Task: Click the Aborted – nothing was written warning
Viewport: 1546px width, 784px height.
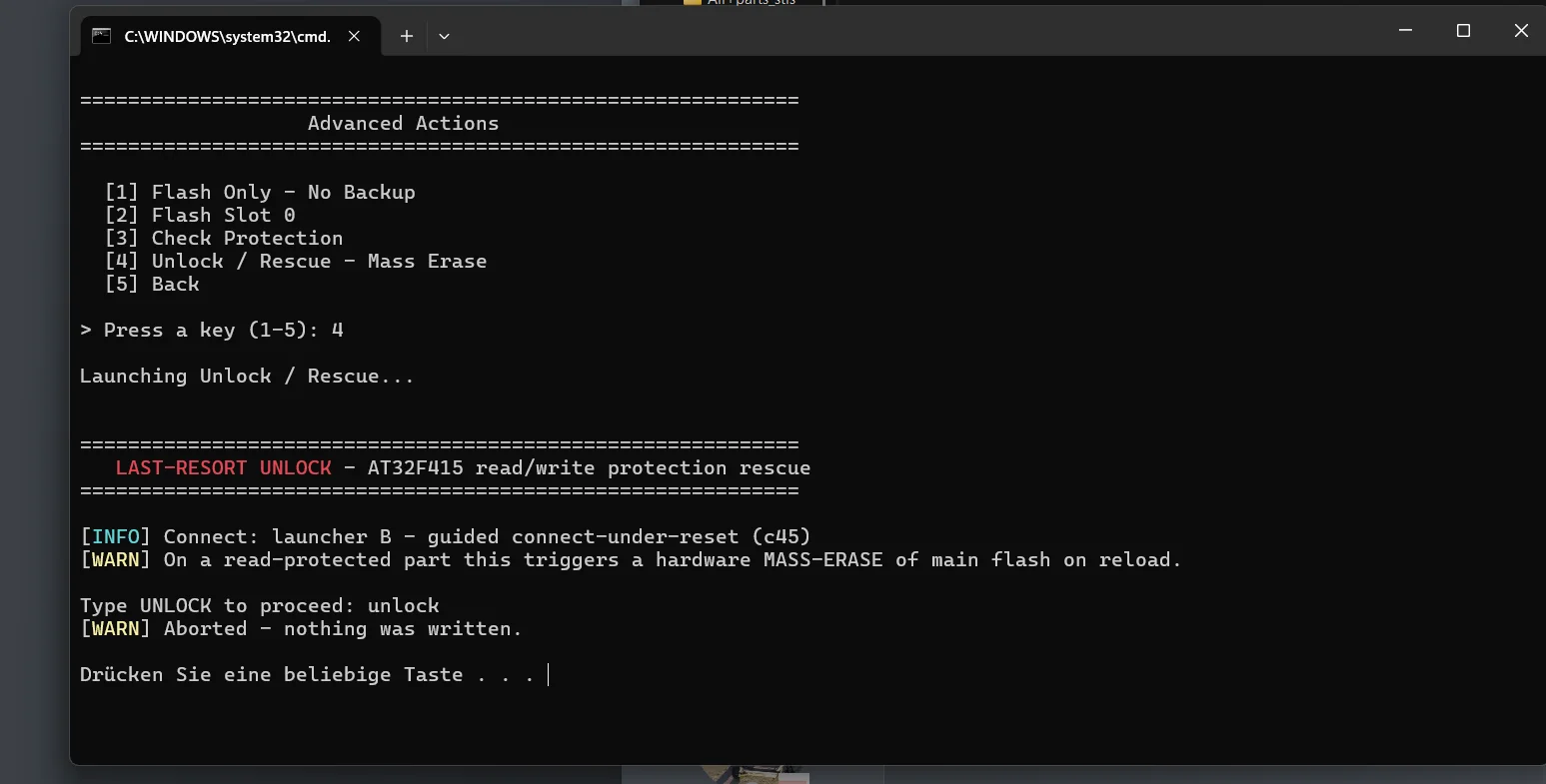Action: coord(343,628)
